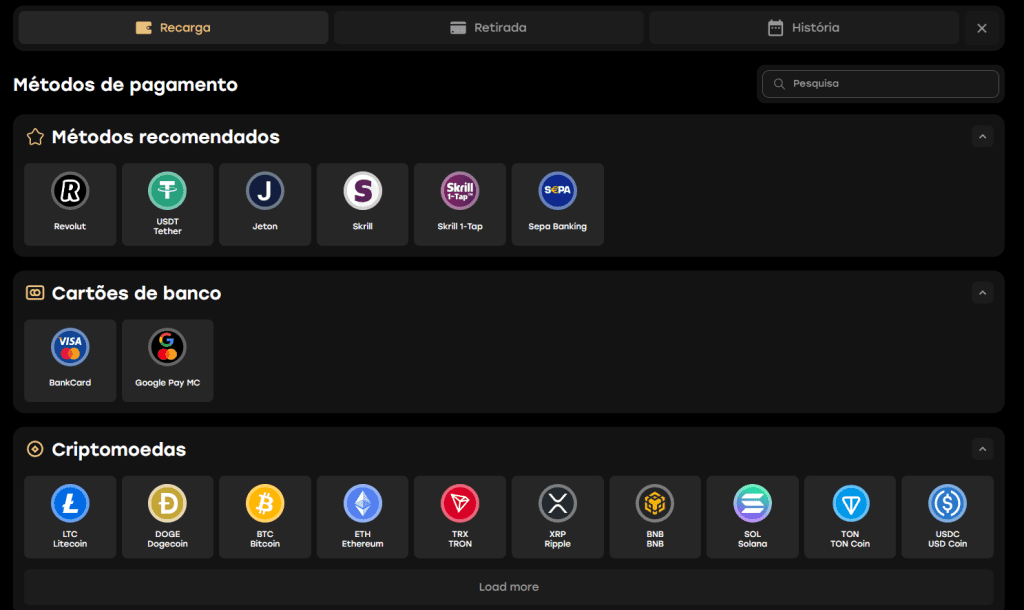Select the Skrill 1-Tap option
The image size is (1024, 610).
pyautogui.click(x=460, y=204)
